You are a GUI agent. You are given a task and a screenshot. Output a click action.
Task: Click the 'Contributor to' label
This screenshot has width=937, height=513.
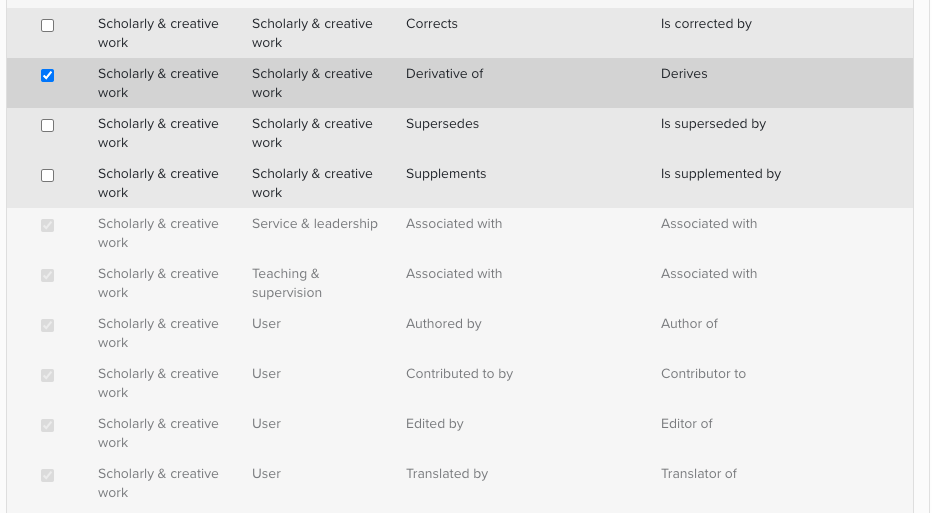(703, 374)
